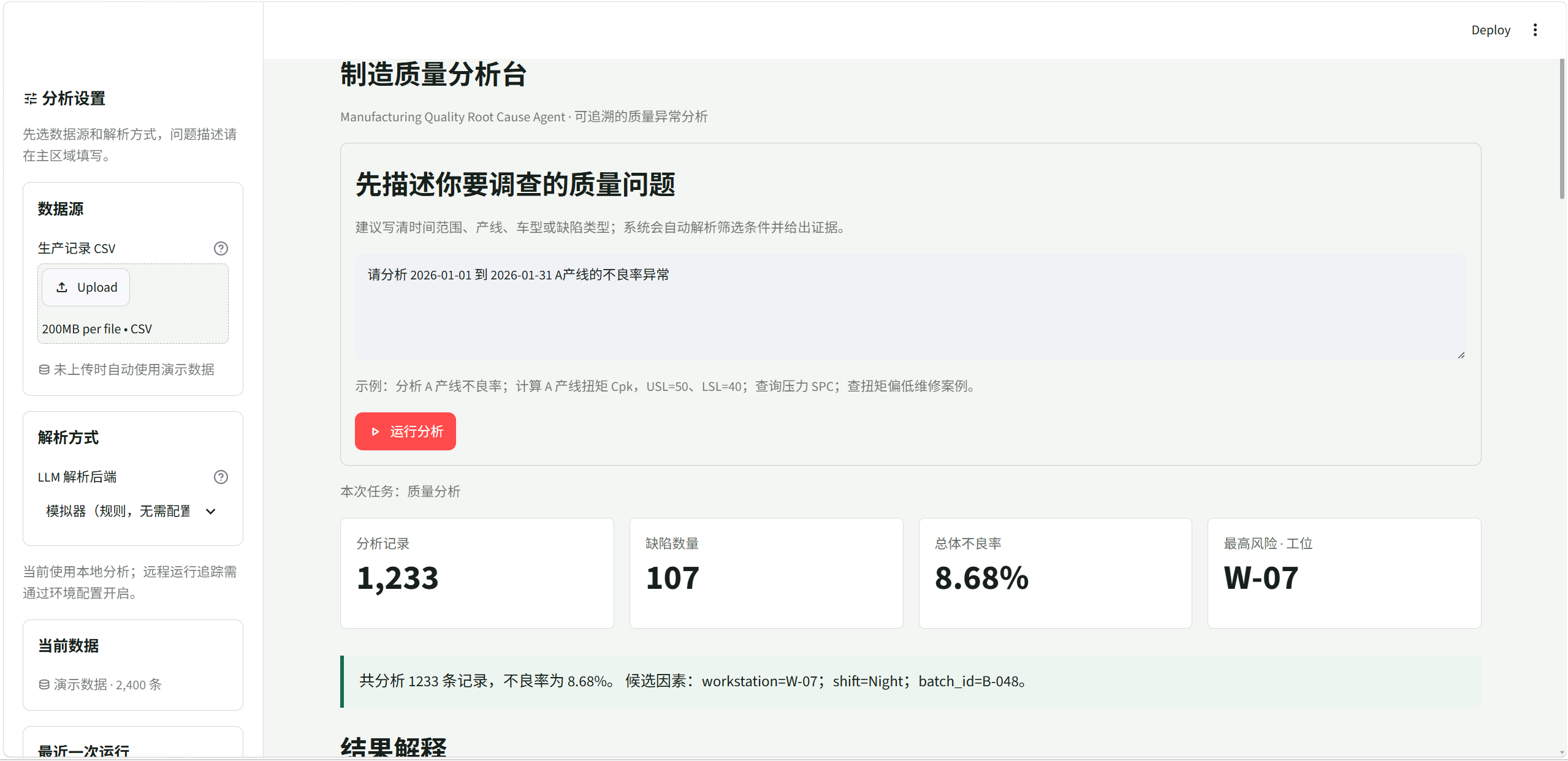Open the LLM 解析后端 dropdown
1568x761 pixels.
coord(132,511)
